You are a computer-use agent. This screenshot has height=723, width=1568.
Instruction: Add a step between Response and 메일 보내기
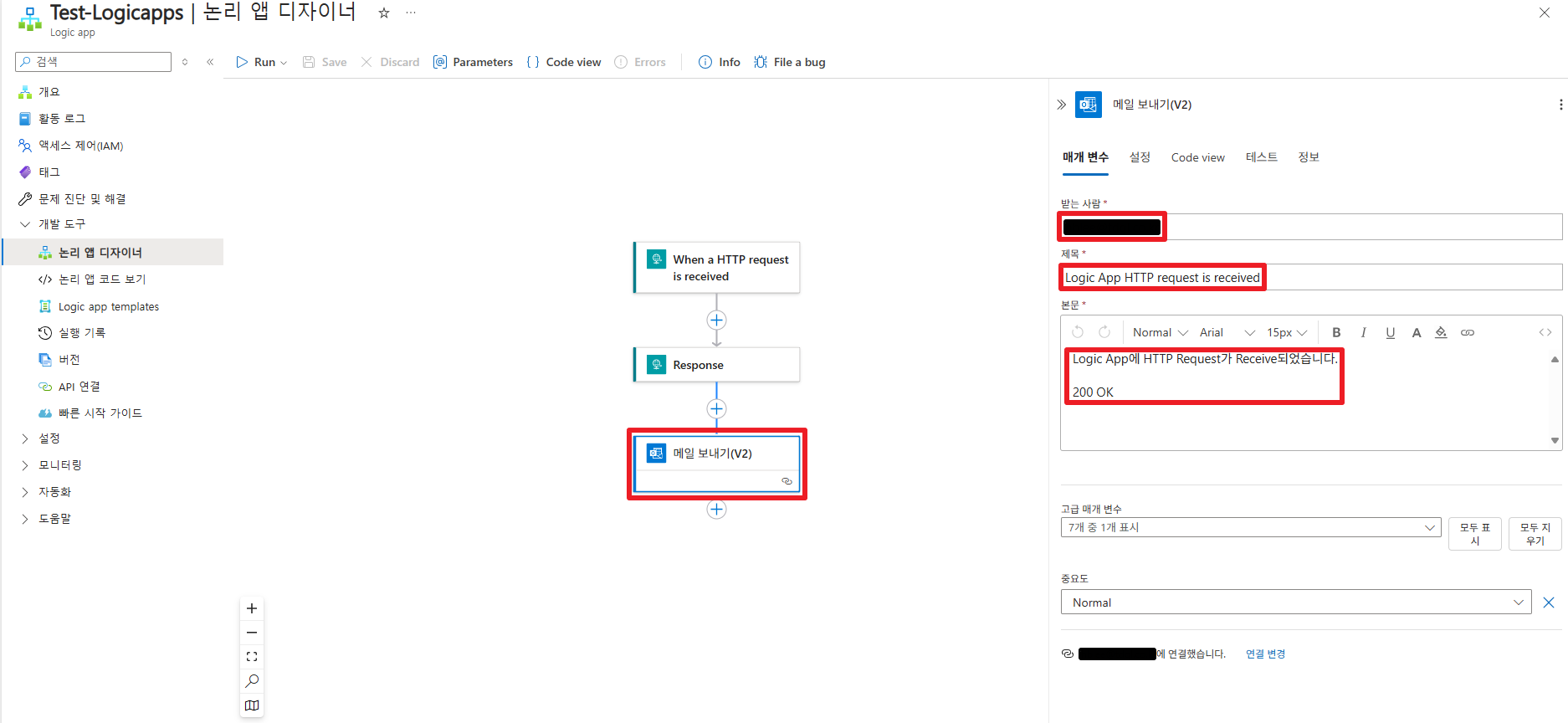[x=716, y=408]
